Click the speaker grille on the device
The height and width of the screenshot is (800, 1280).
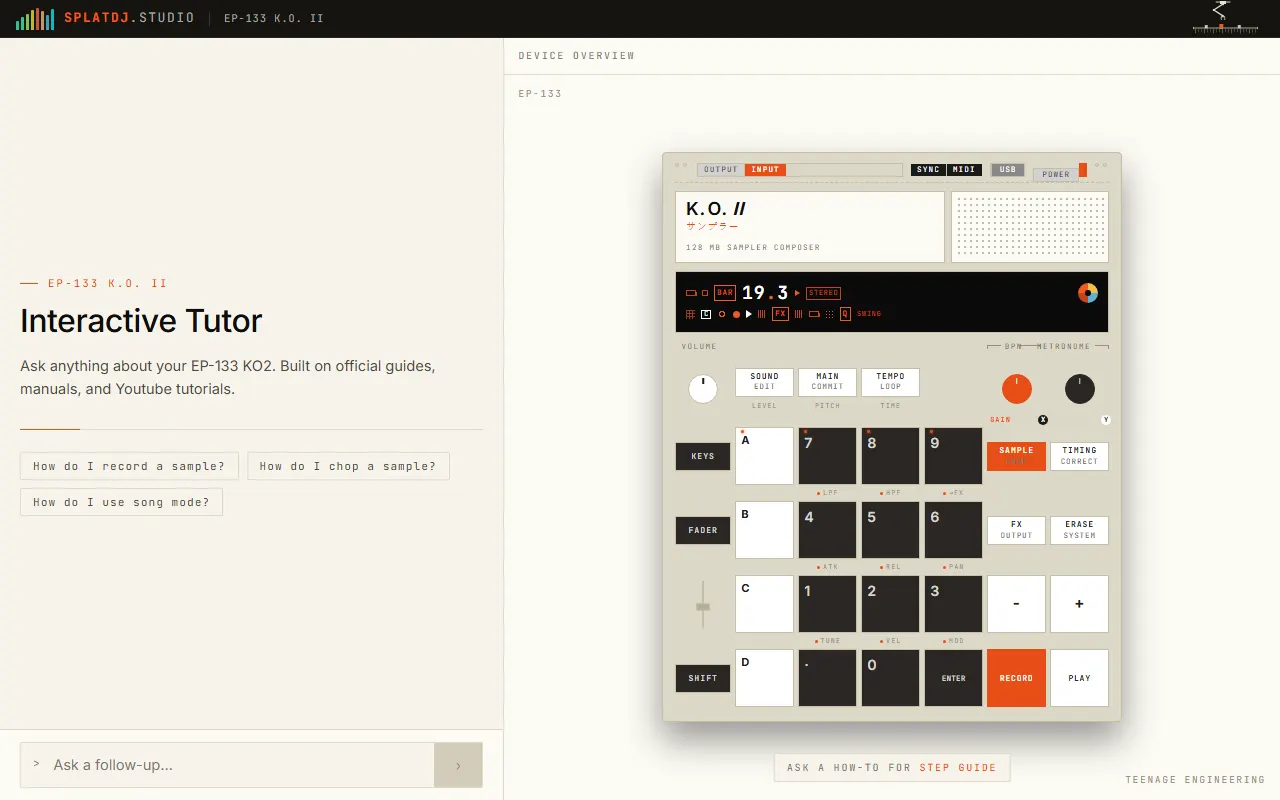coord(1030,227)
